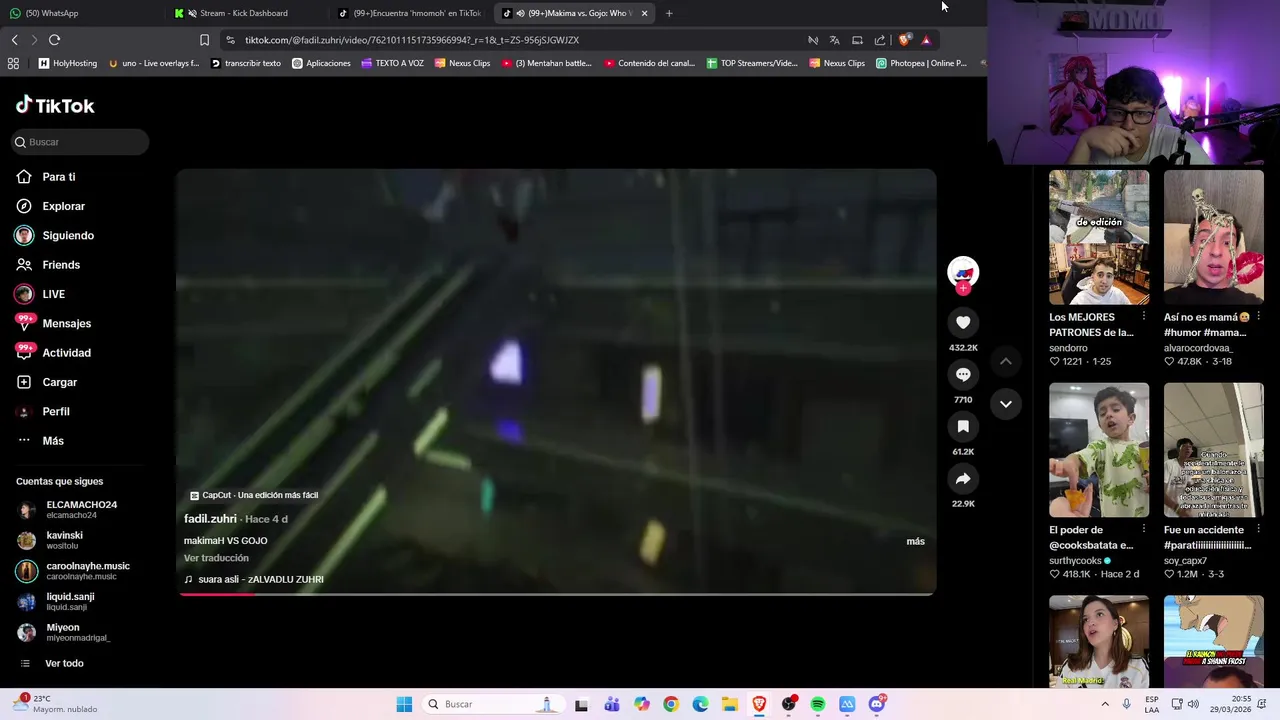Open the El poder de @cooksbatata thumbnail
The width and height of the screenshot is (1280, 720).
point(1099,450)
